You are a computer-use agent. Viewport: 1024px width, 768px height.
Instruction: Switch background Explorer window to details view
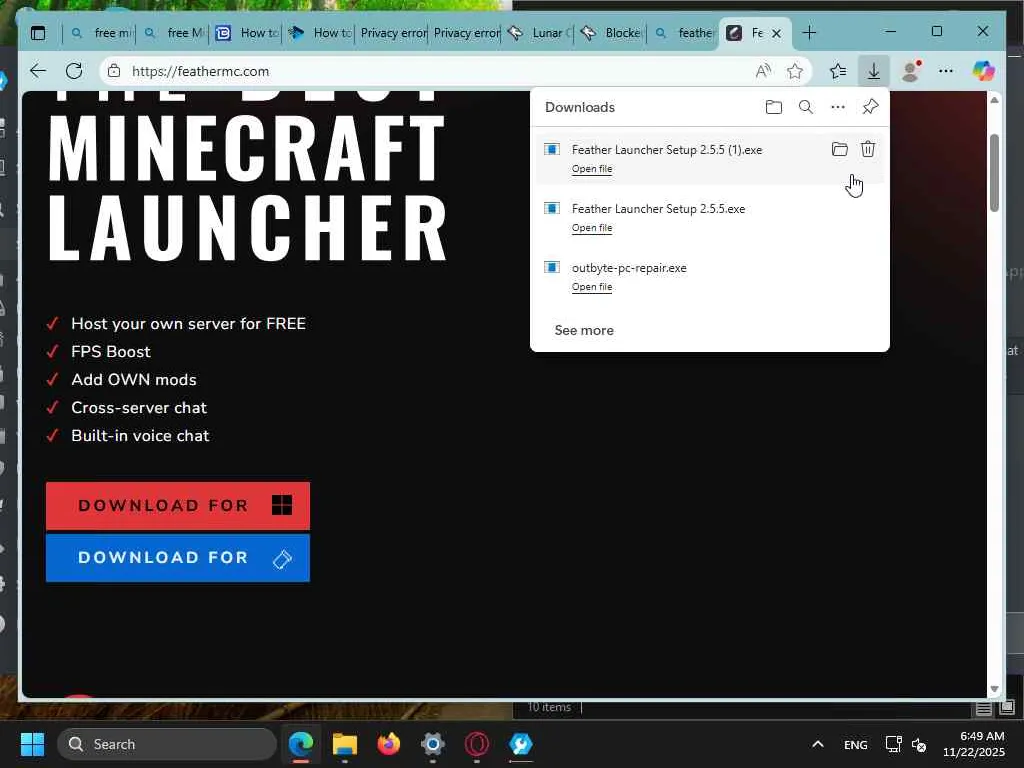(984, 708)
